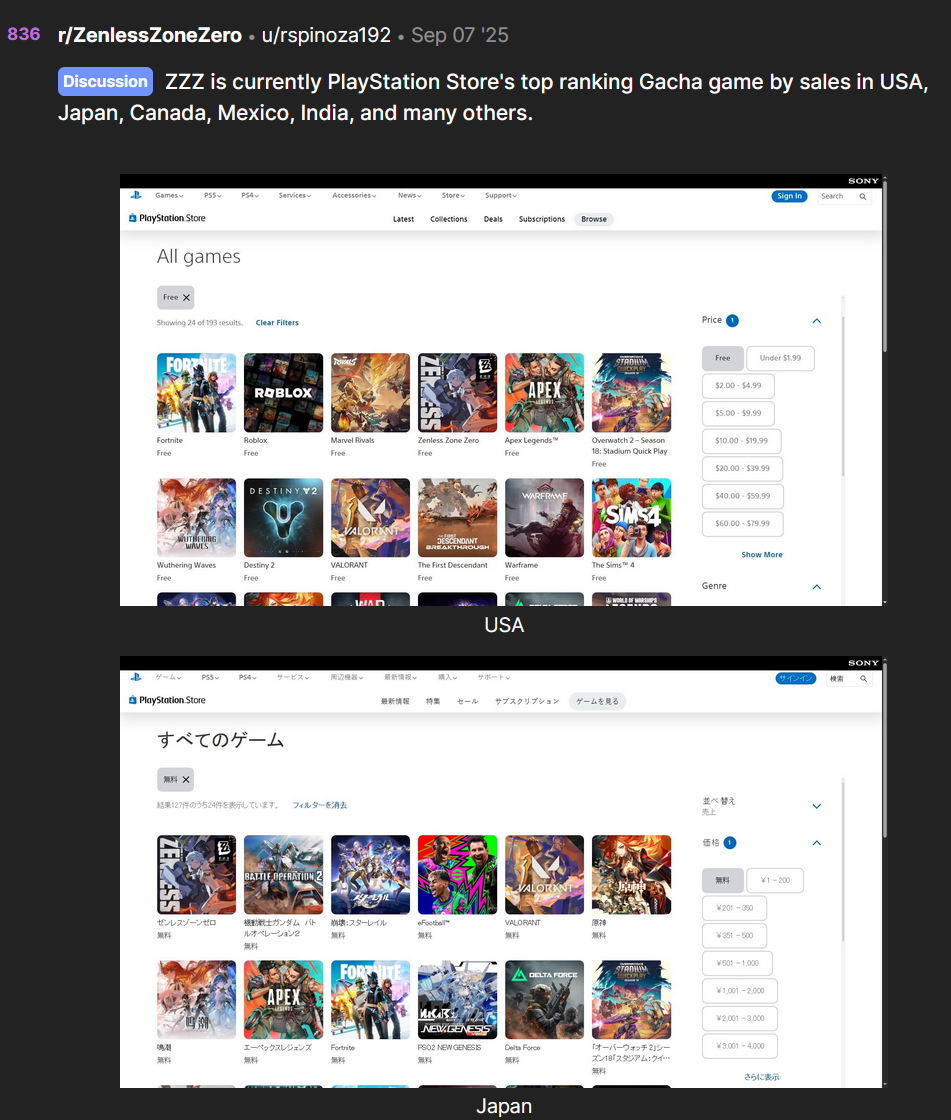The image size is (951, 1120).
Task: Open Games menu in USA store
Action: click(x=169, y=195)
